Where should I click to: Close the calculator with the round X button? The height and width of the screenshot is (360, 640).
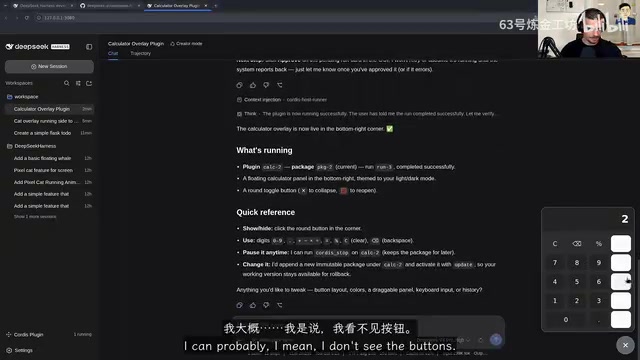625,345
